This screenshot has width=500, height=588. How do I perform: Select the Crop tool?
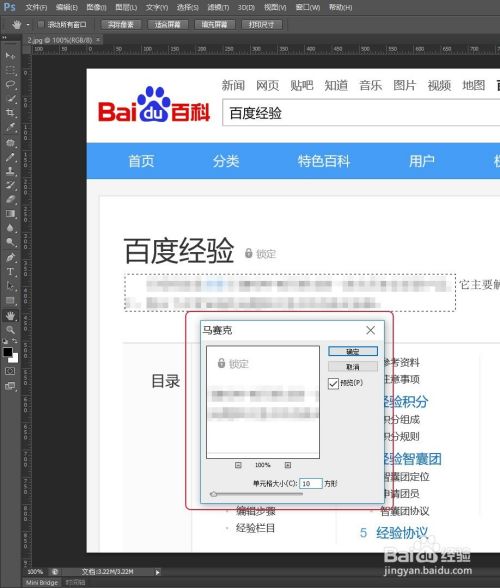[10, 113]
